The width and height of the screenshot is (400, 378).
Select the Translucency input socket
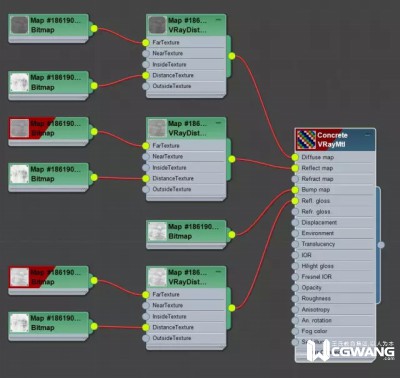(x=295, y=244)
